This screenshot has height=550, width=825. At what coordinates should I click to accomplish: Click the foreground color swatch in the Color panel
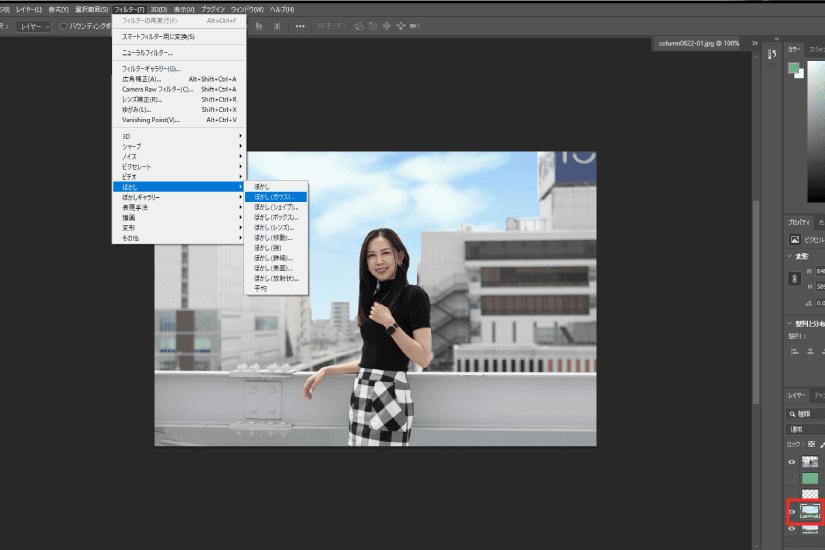793,67
